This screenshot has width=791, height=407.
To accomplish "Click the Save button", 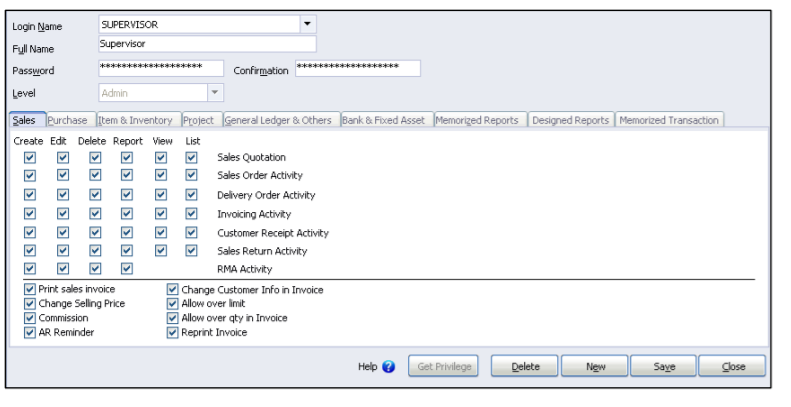I will (664, 366).
